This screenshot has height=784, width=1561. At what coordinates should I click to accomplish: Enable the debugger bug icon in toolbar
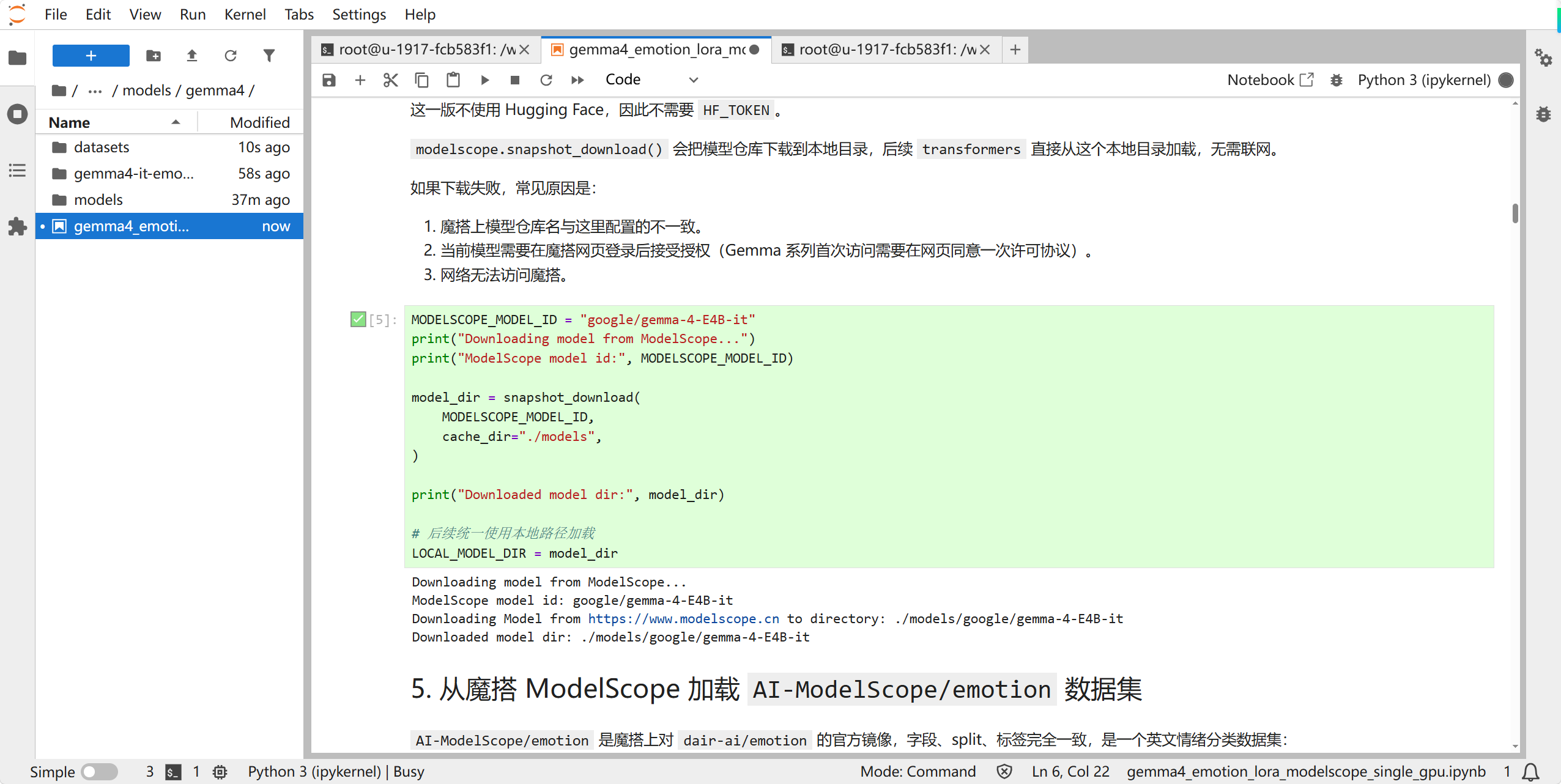click(x=1337, y=80)
